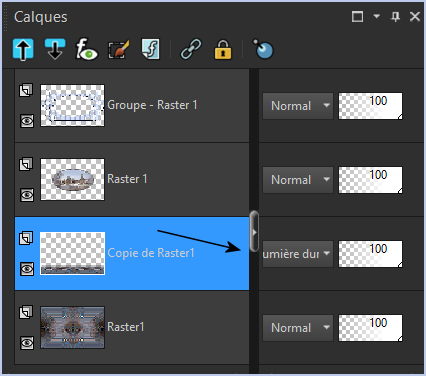Select the Groupe - Raster 1 layer name
426x376 pixels.
coord(152,105)
